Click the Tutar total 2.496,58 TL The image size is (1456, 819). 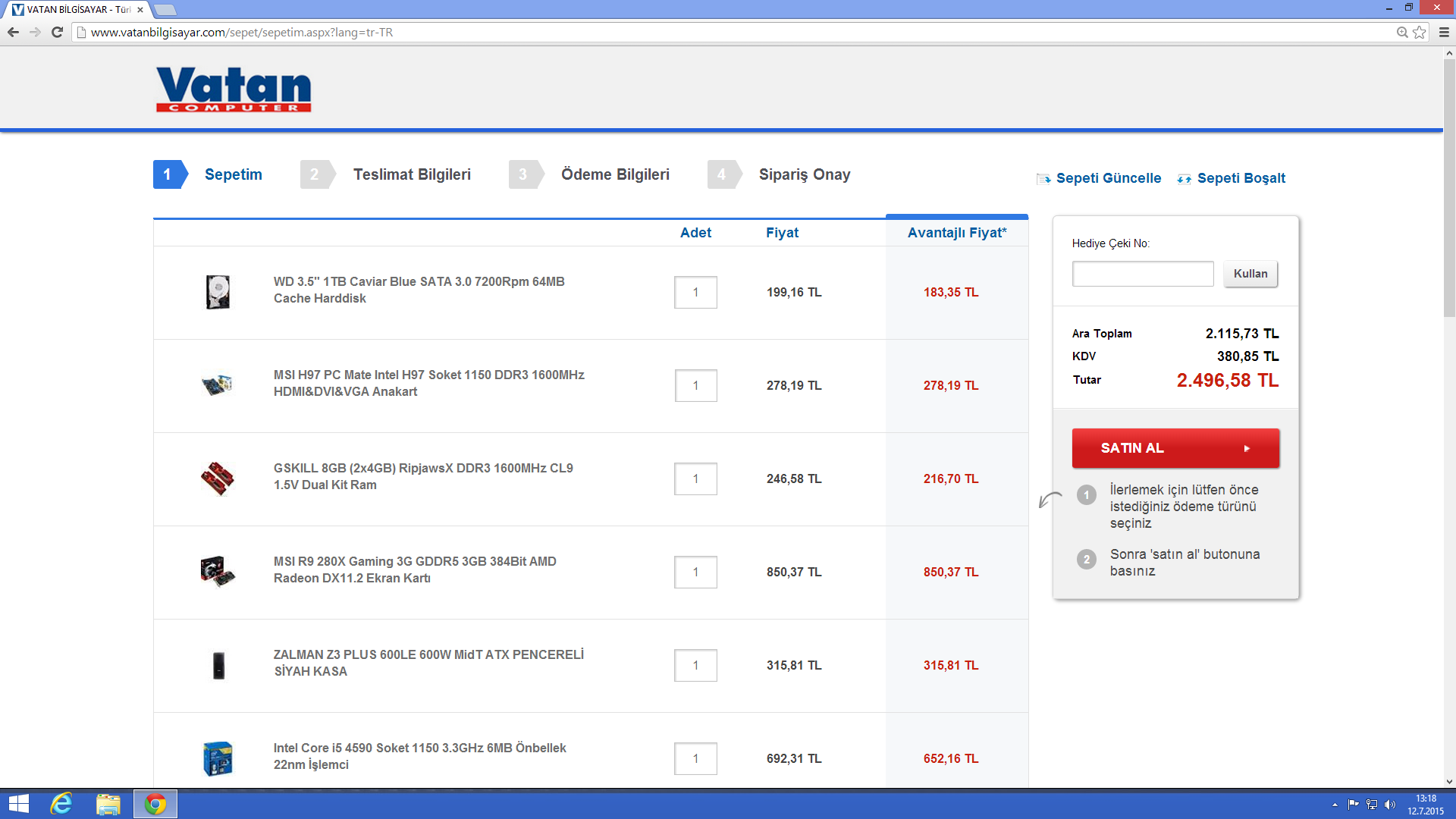tap(1227, 380)
